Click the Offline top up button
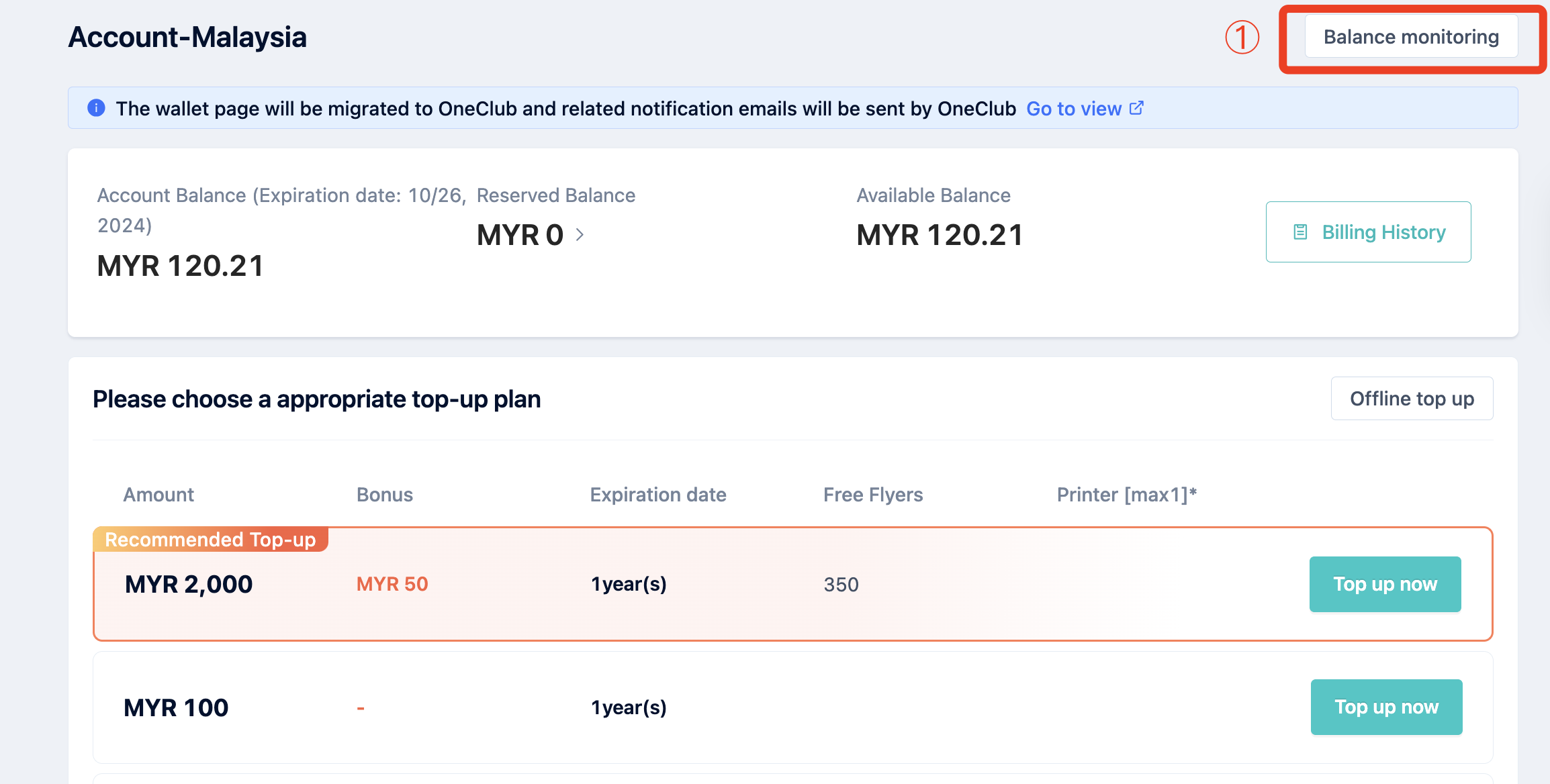The image size is (1550, 784). point(1412,399)
